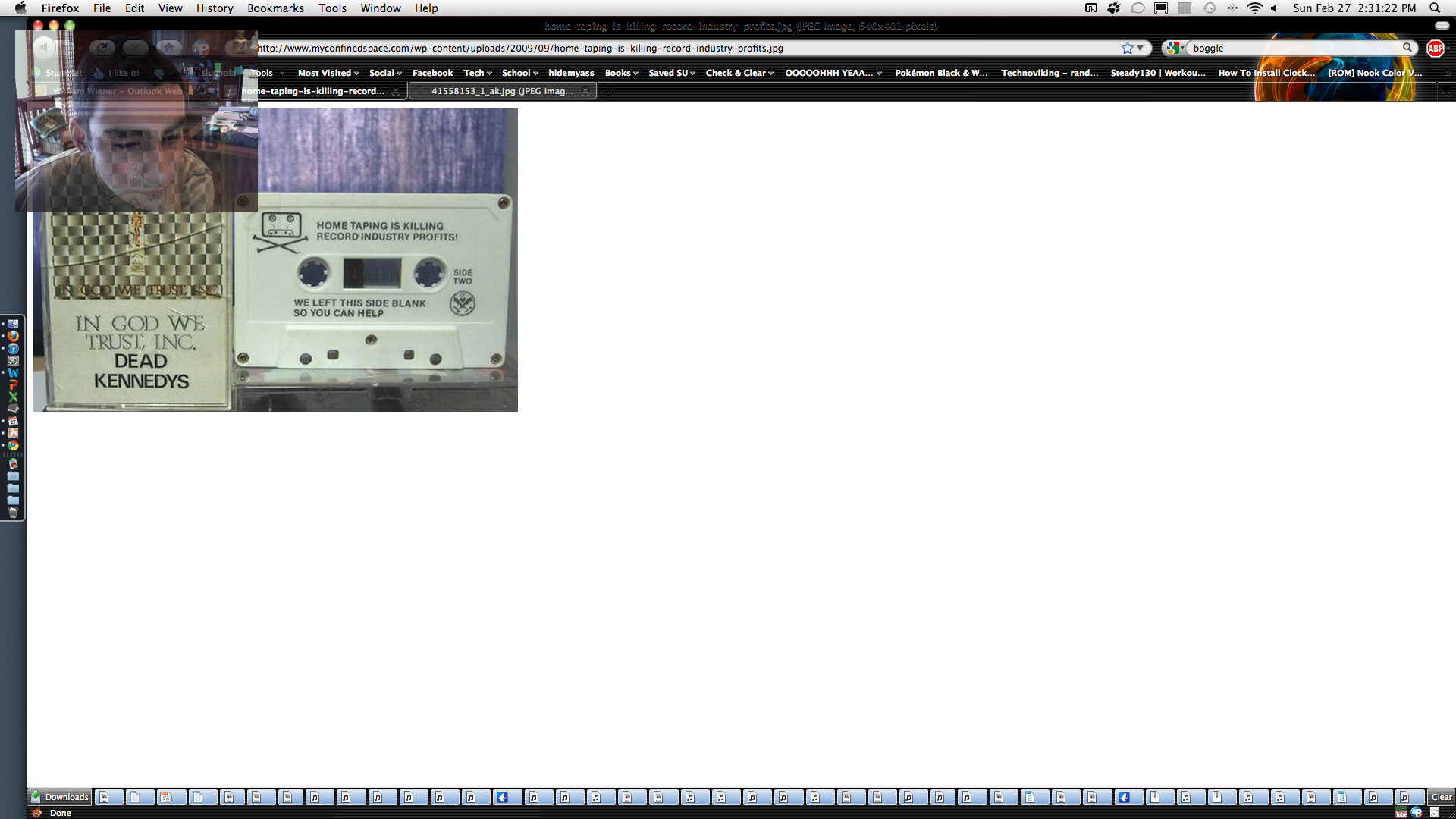Click the magnifier in boggle search box

pyautogui.click(x=1407, y=48)
